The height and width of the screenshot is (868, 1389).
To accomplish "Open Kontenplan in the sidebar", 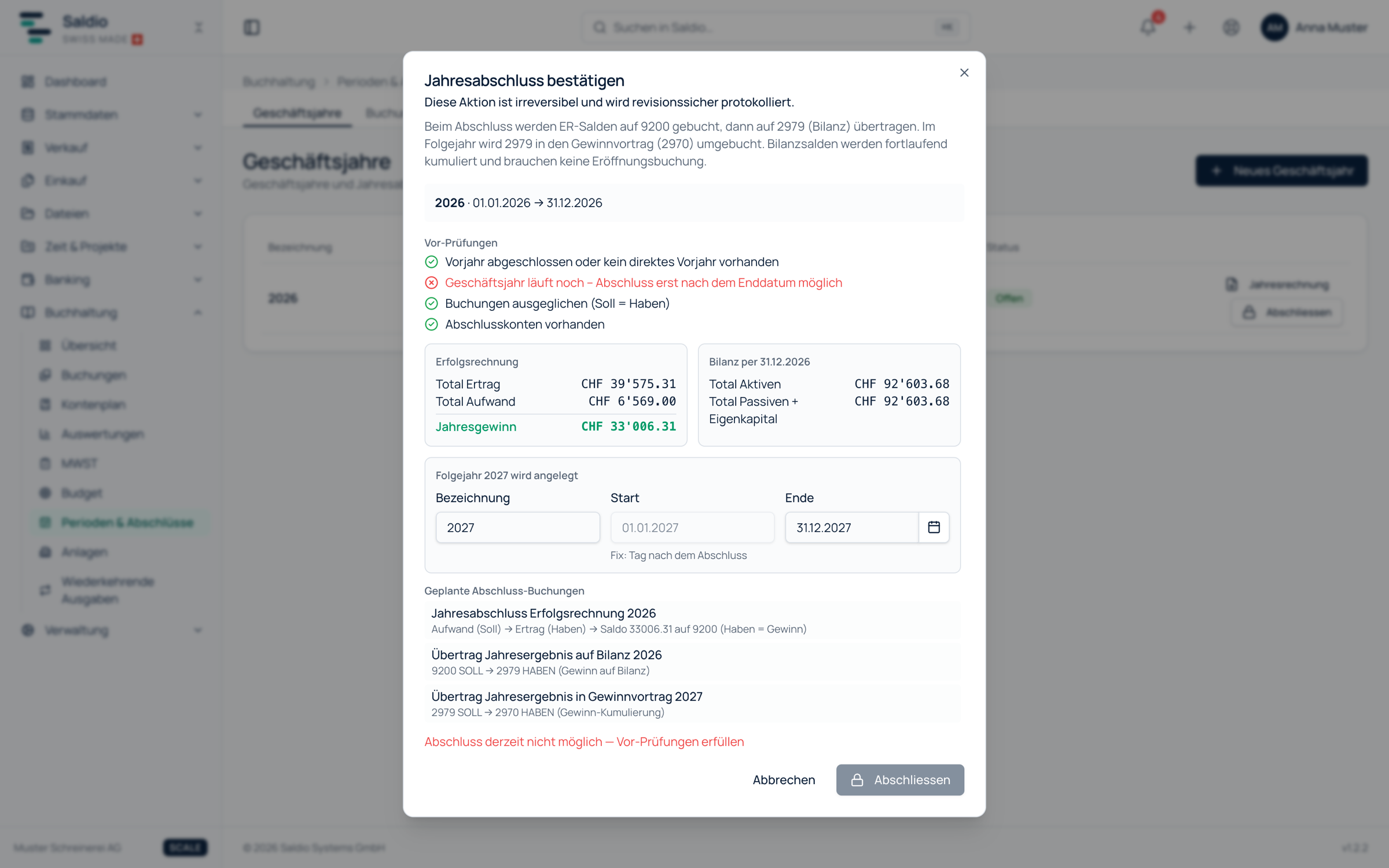I will click(x=120, y=404).
